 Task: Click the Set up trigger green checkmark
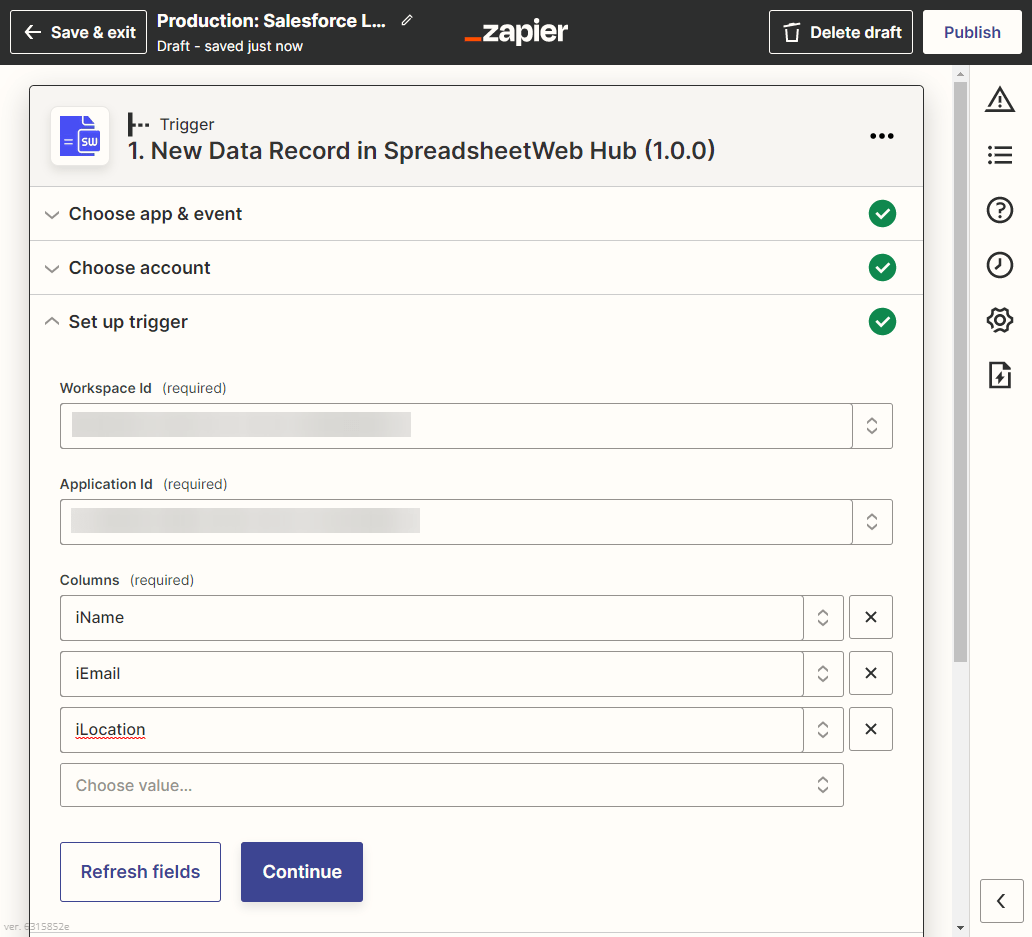click(882, 322)
